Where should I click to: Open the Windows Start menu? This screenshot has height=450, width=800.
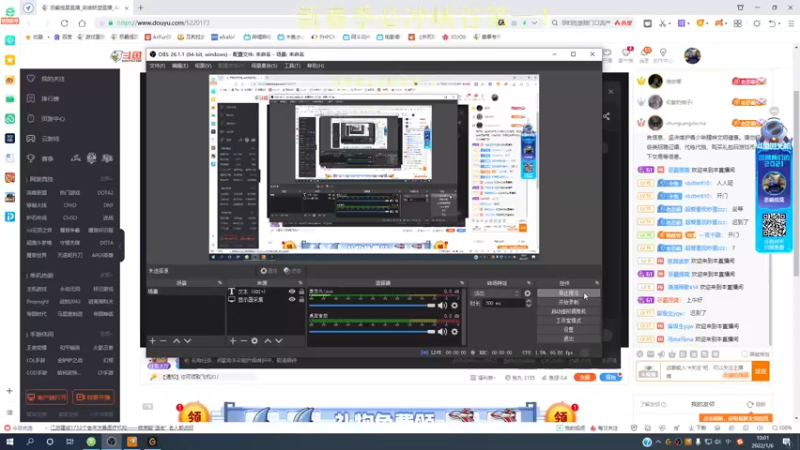coord(10,442)
